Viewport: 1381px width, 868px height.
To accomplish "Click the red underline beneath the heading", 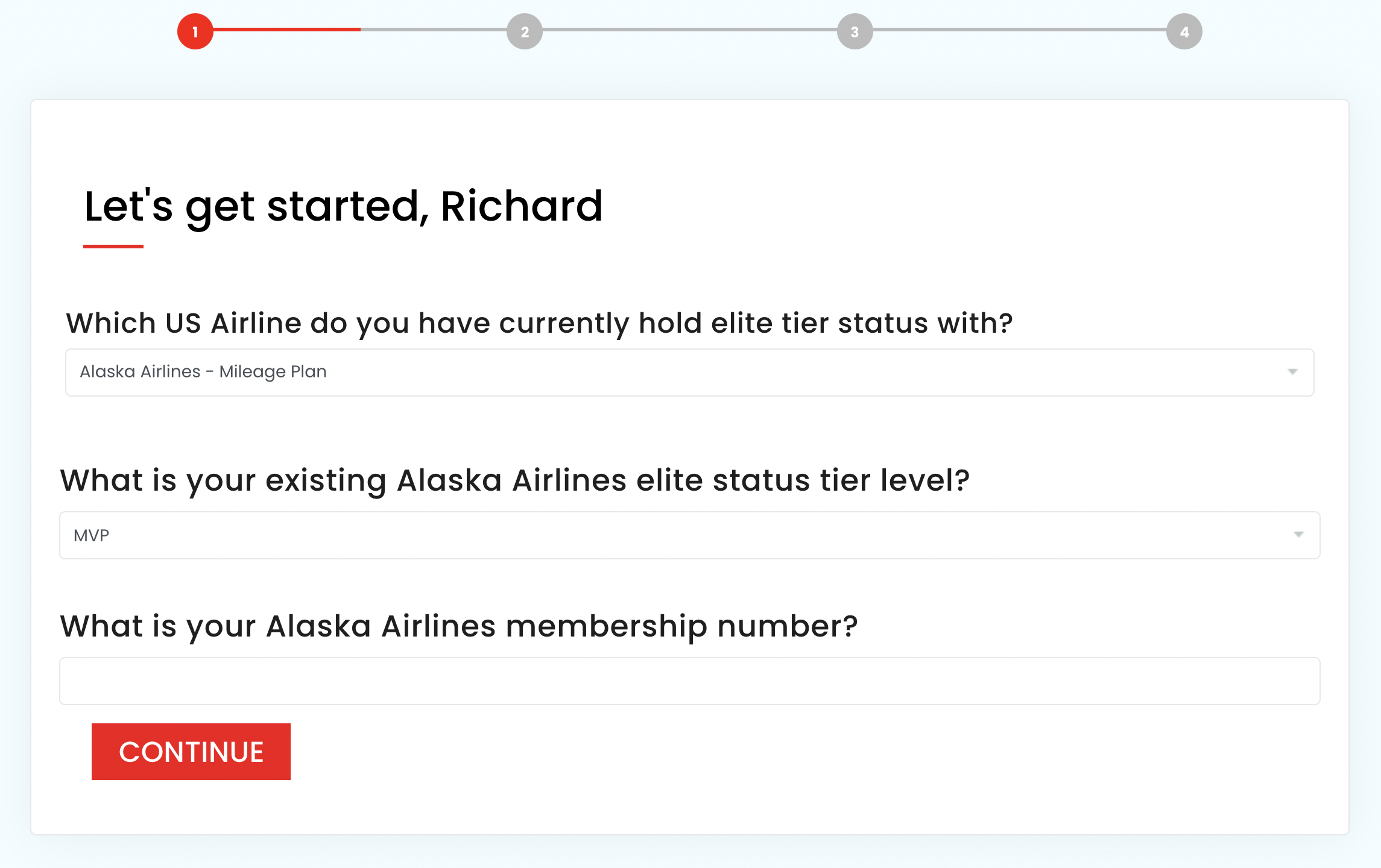I will tap(113, 246).
